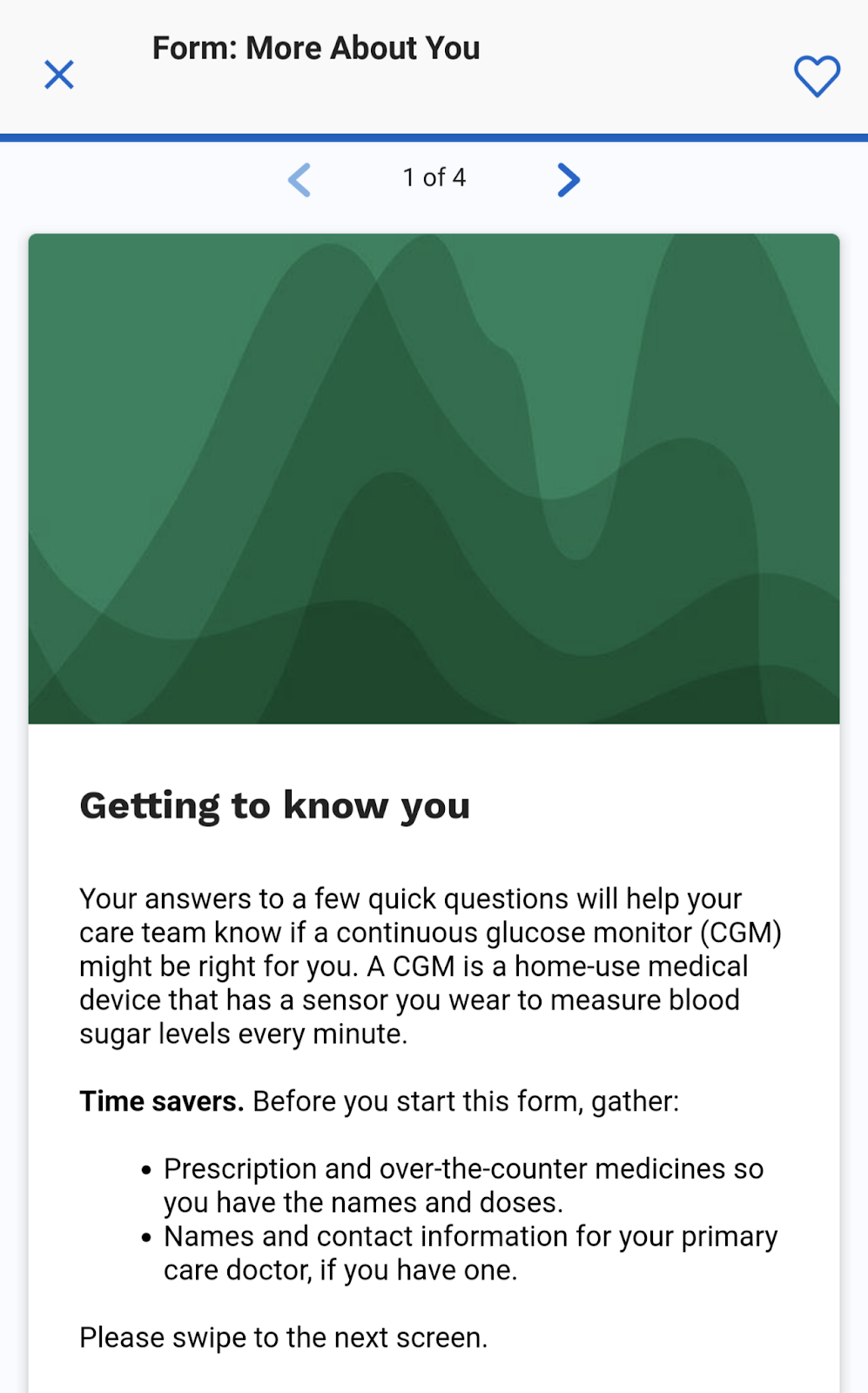
Task: Select the "Form: More About You" title
Action: (316, 49)
